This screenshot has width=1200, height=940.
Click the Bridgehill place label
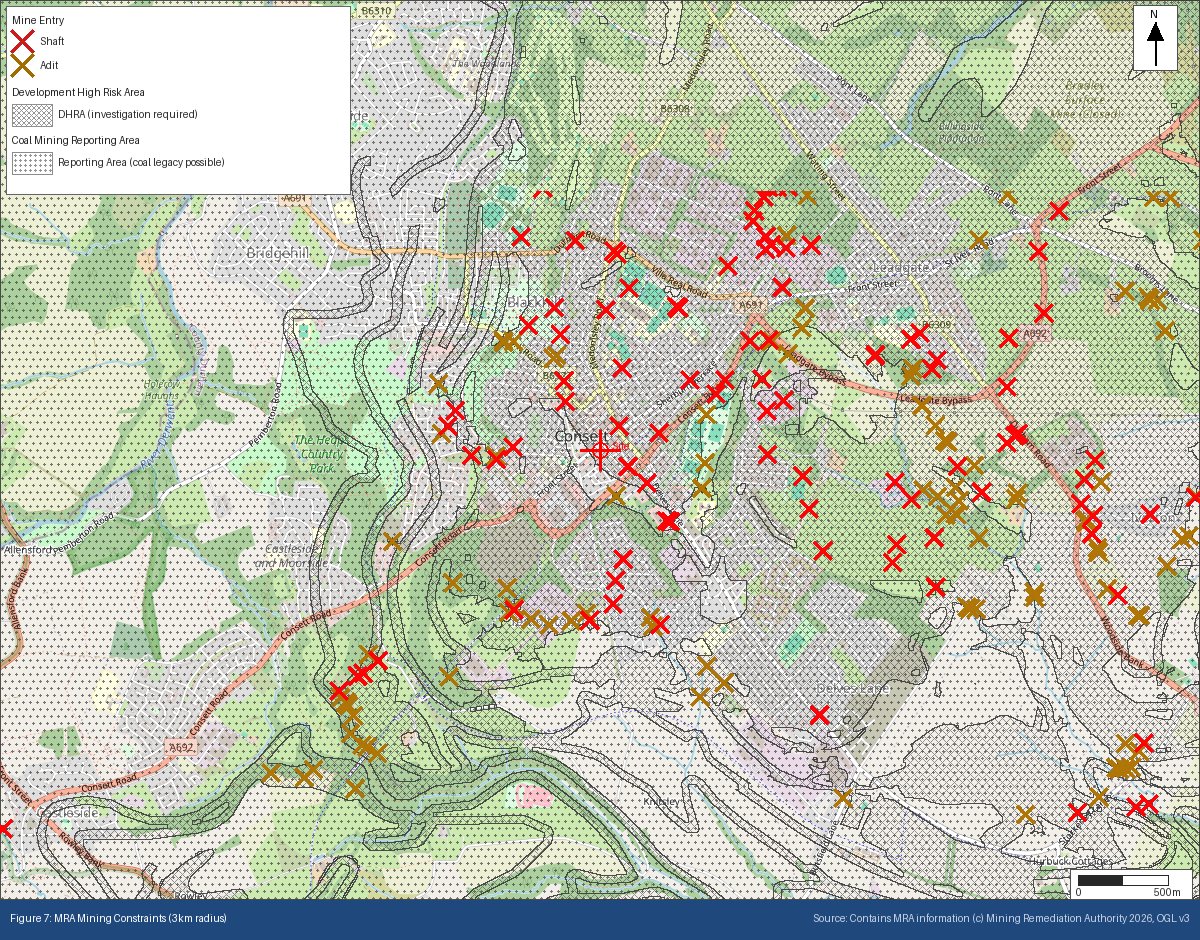pyautogui.click(x=277, y=254)
